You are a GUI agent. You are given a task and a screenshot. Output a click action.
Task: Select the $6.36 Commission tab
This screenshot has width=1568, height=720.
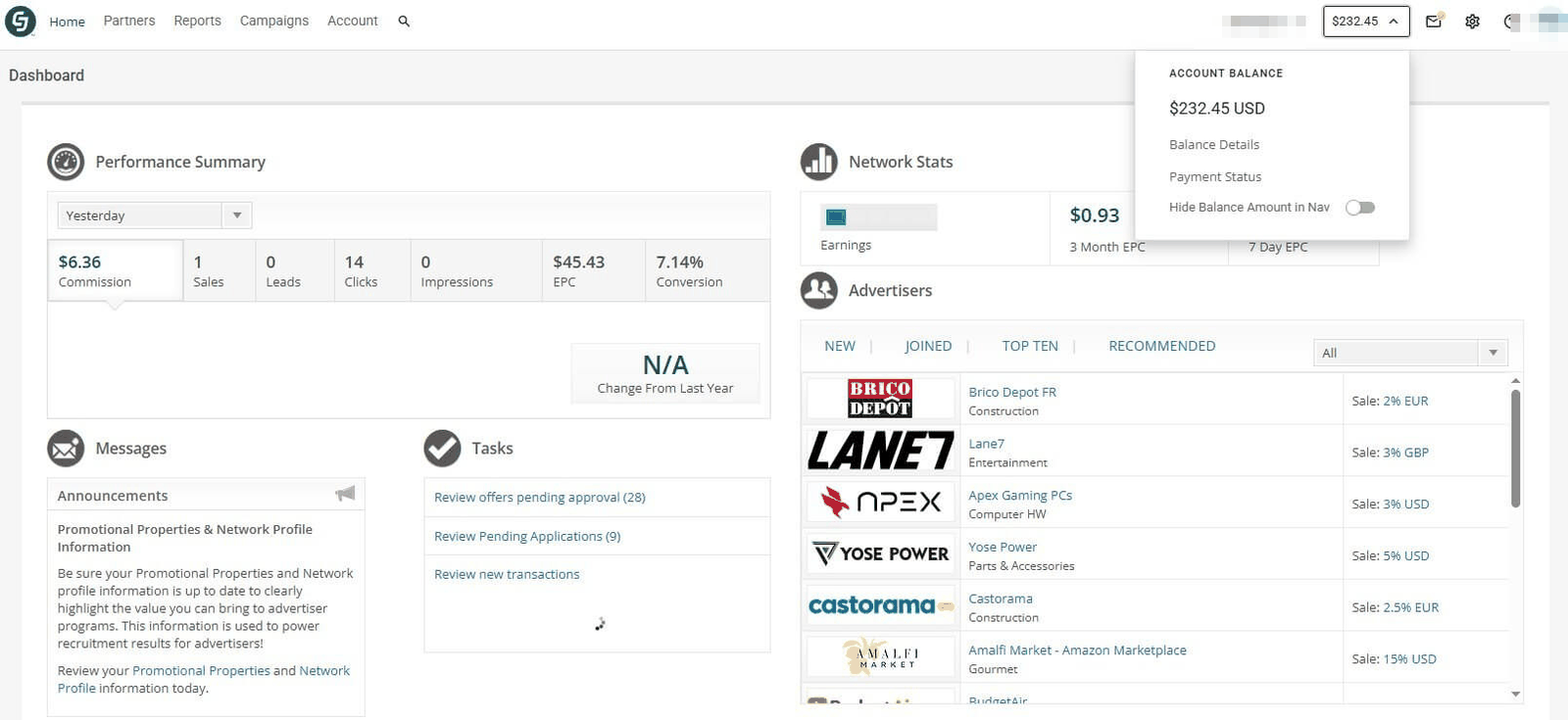tap(116, 270)
